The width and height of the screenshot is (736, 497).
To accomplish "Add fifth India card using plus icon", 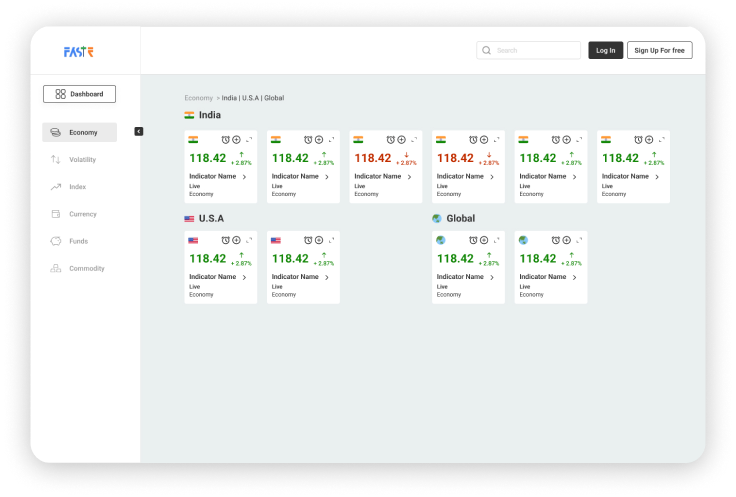I will point(567,140).
